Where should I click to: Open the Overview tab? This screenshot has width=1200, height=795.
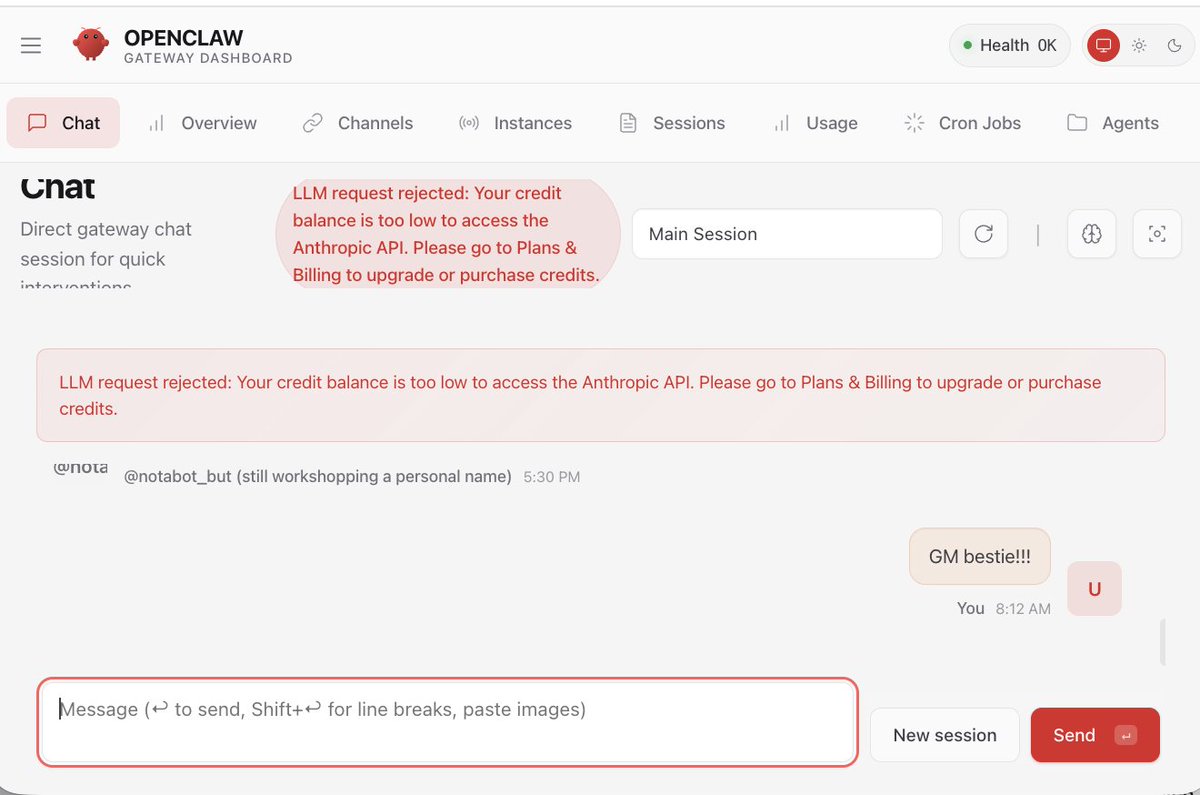[x=202, y=123]
